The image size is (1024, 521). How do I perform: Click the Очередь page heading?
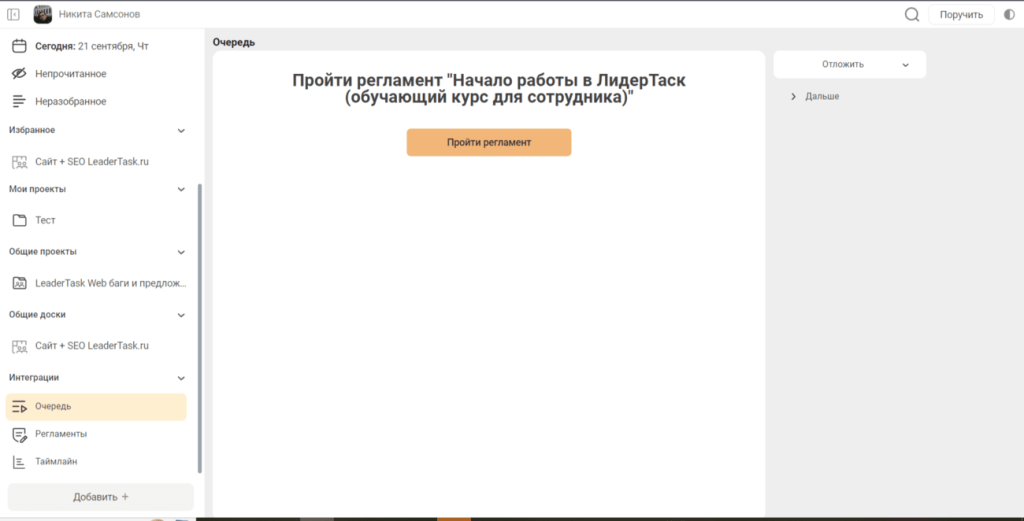[234, 42]
